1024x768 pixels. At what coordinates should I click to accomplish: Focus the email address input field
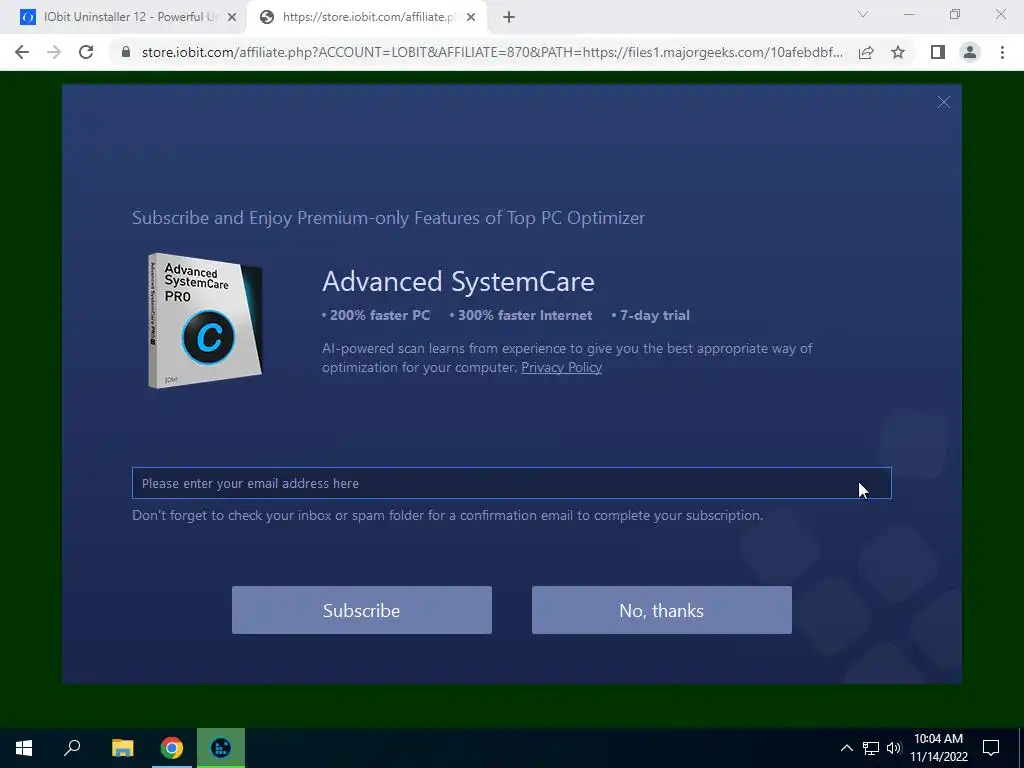(x=511, y=483)
